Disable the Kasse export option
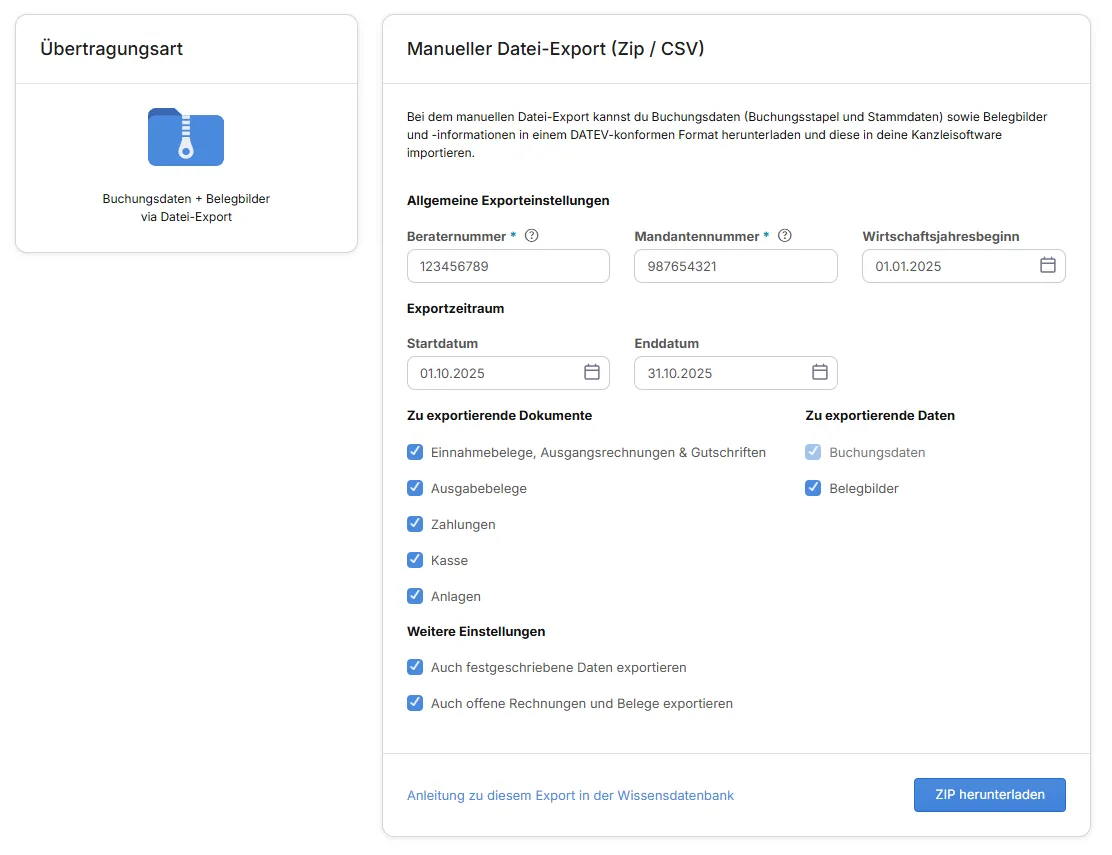This screenshot has height=855, width=1112. click(415, 560)
